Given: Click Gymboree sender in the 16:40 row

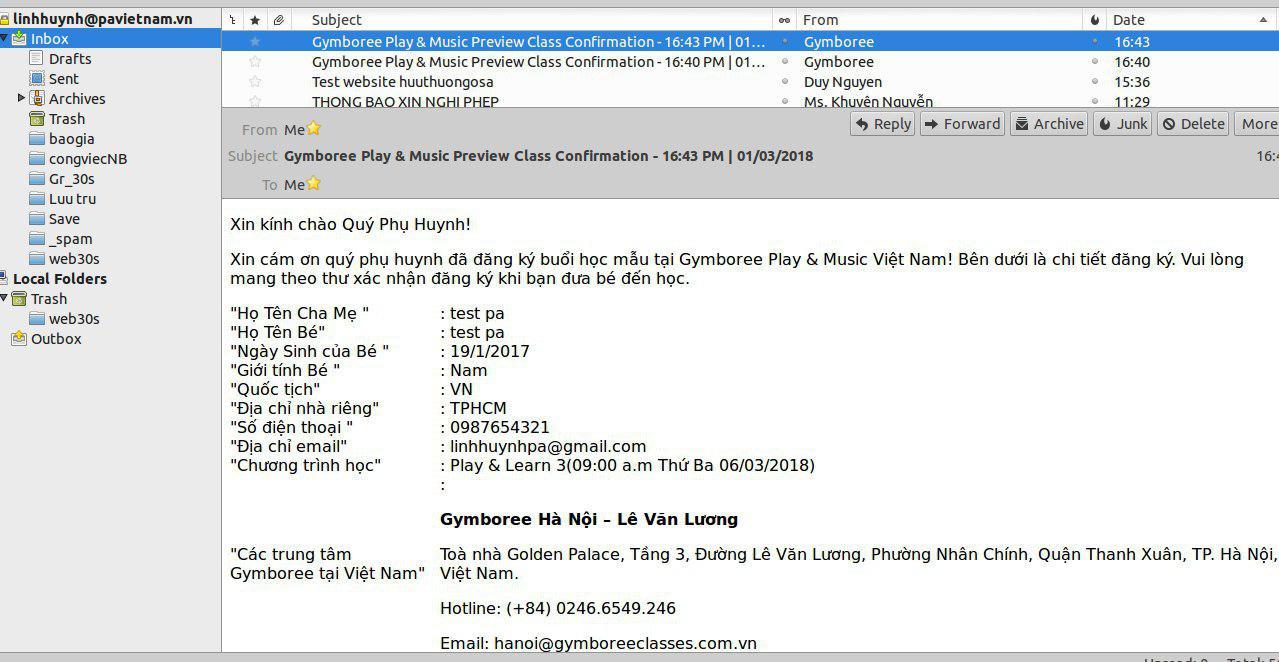Looking at the screenshot, I should click(x=839, y=62).
